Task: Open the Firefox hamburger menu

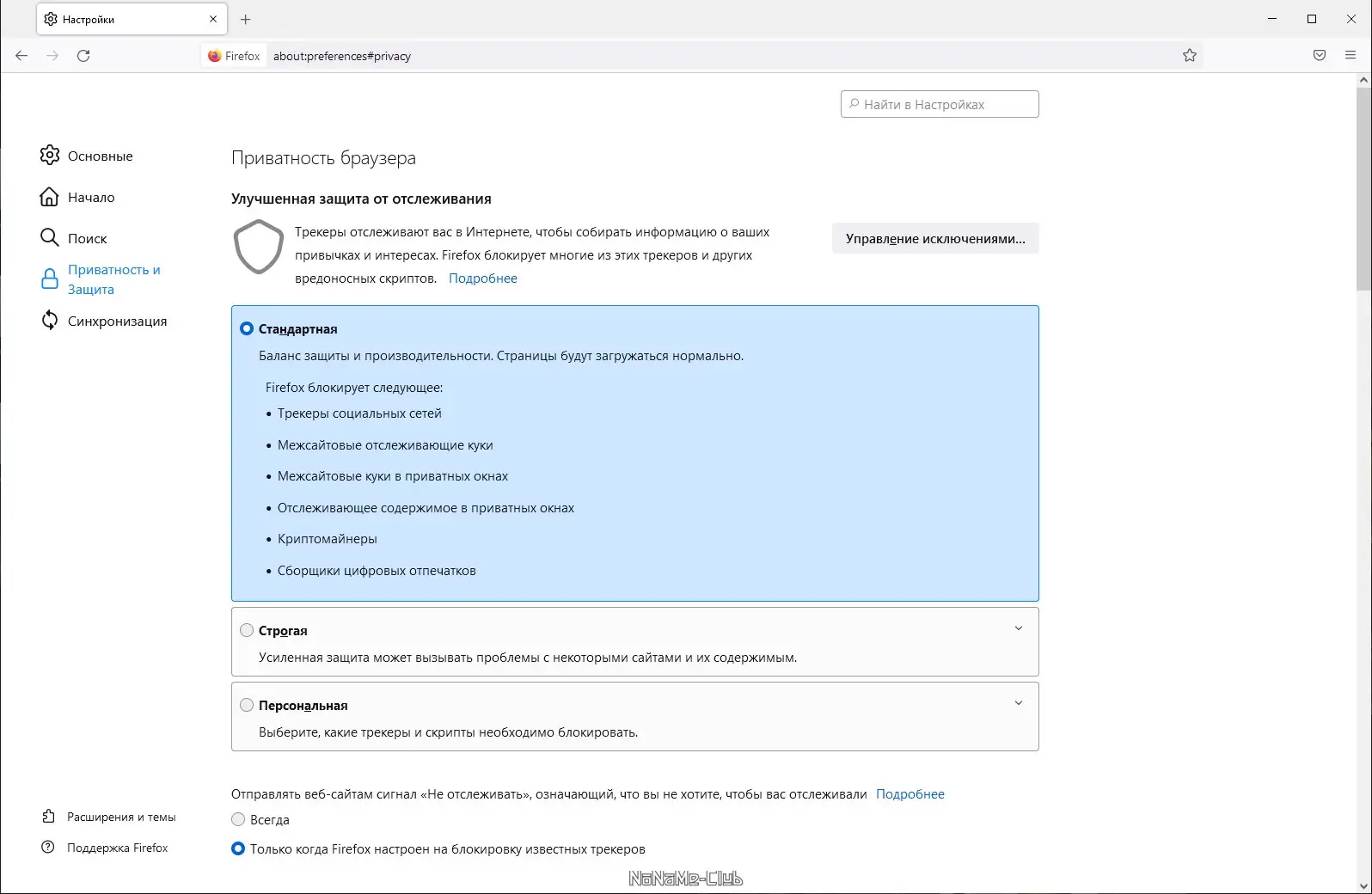Action: point(1351,56)
